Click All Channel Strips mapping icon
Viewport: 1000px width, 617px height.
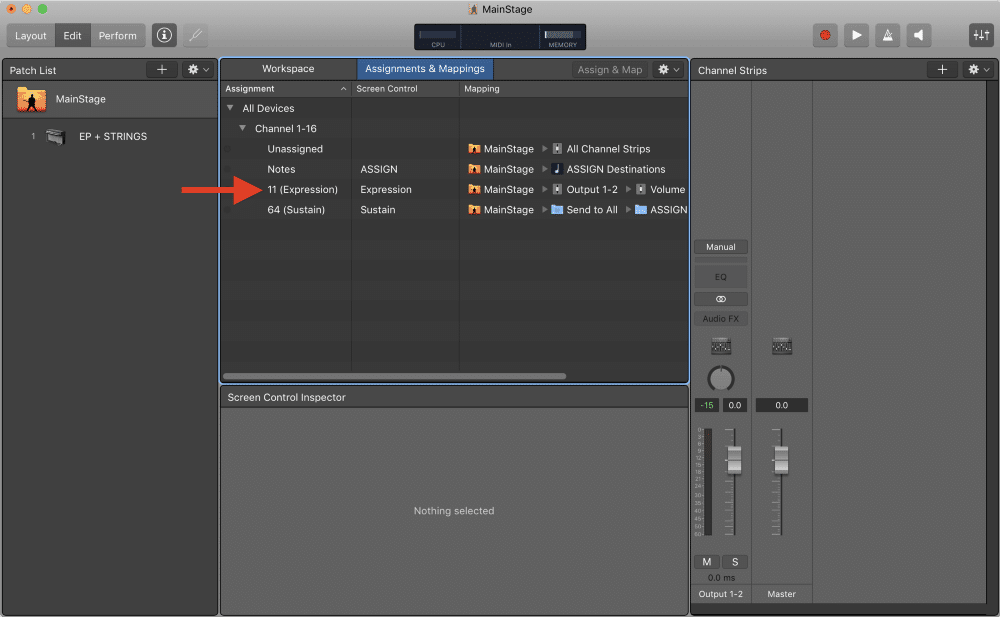tap(557, 149)
